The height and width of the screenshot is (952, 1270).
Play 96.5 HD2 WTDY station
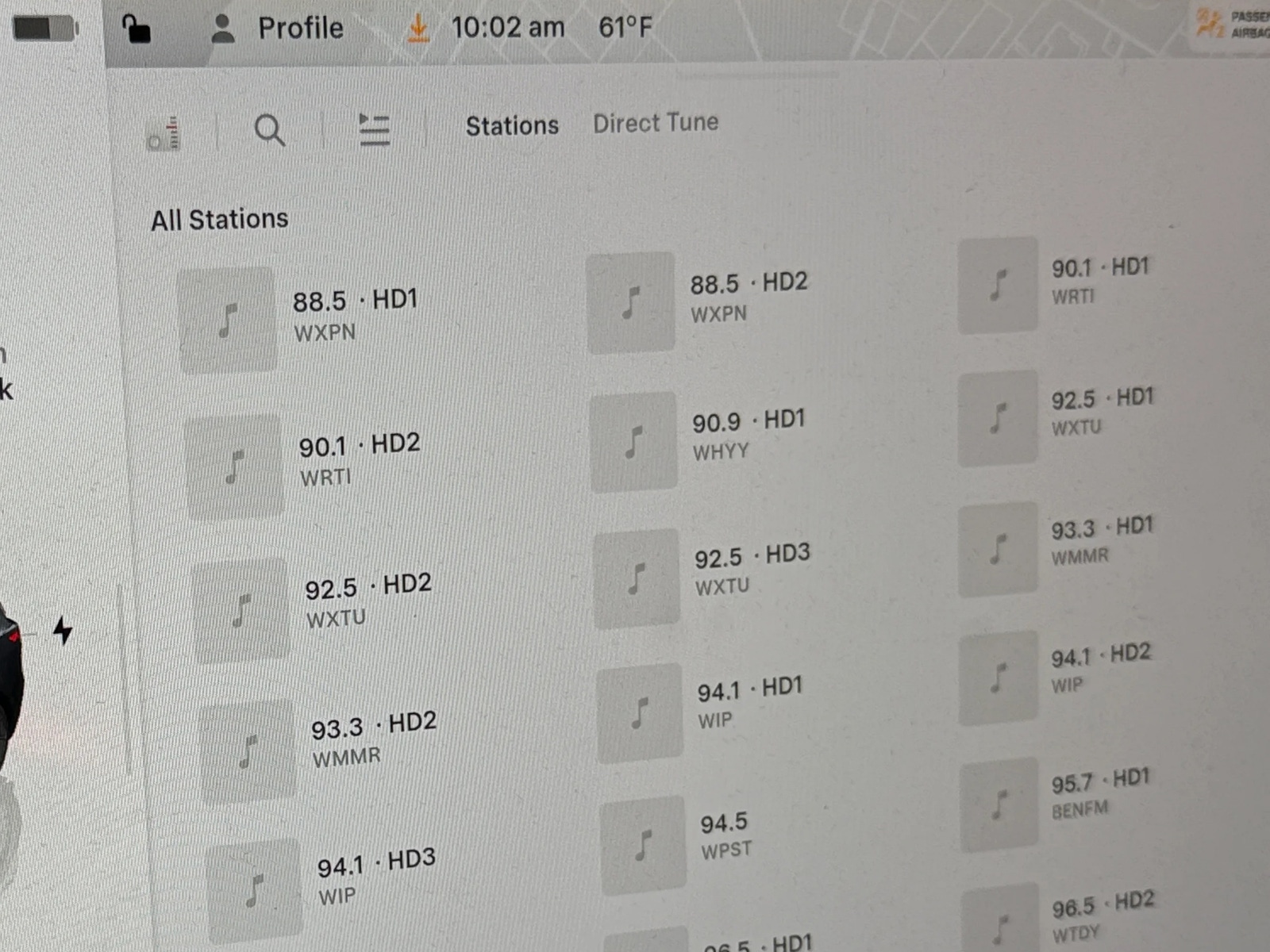tap(1102, 916)
